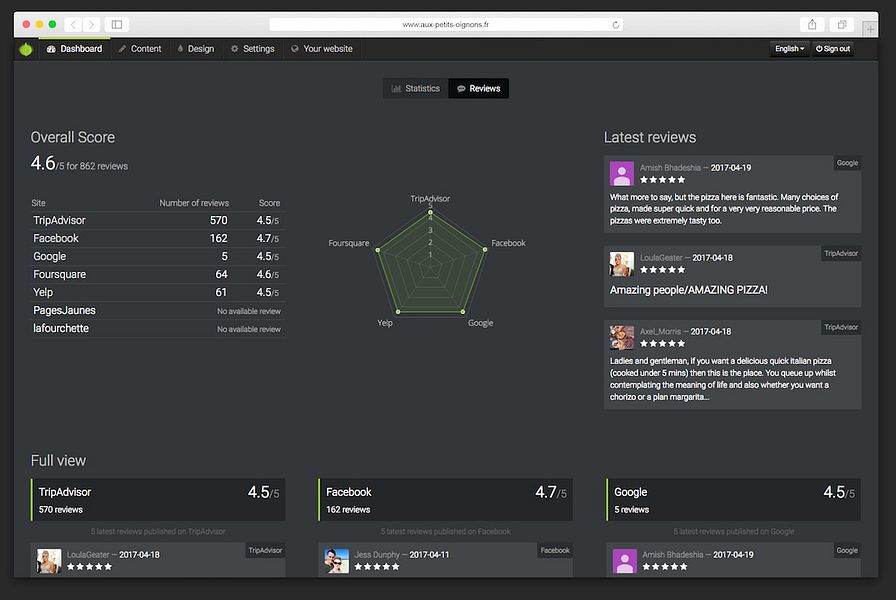Screen dimensions: 896x600
Task: Go back with the browser back arrow
Action: (73, 24)
